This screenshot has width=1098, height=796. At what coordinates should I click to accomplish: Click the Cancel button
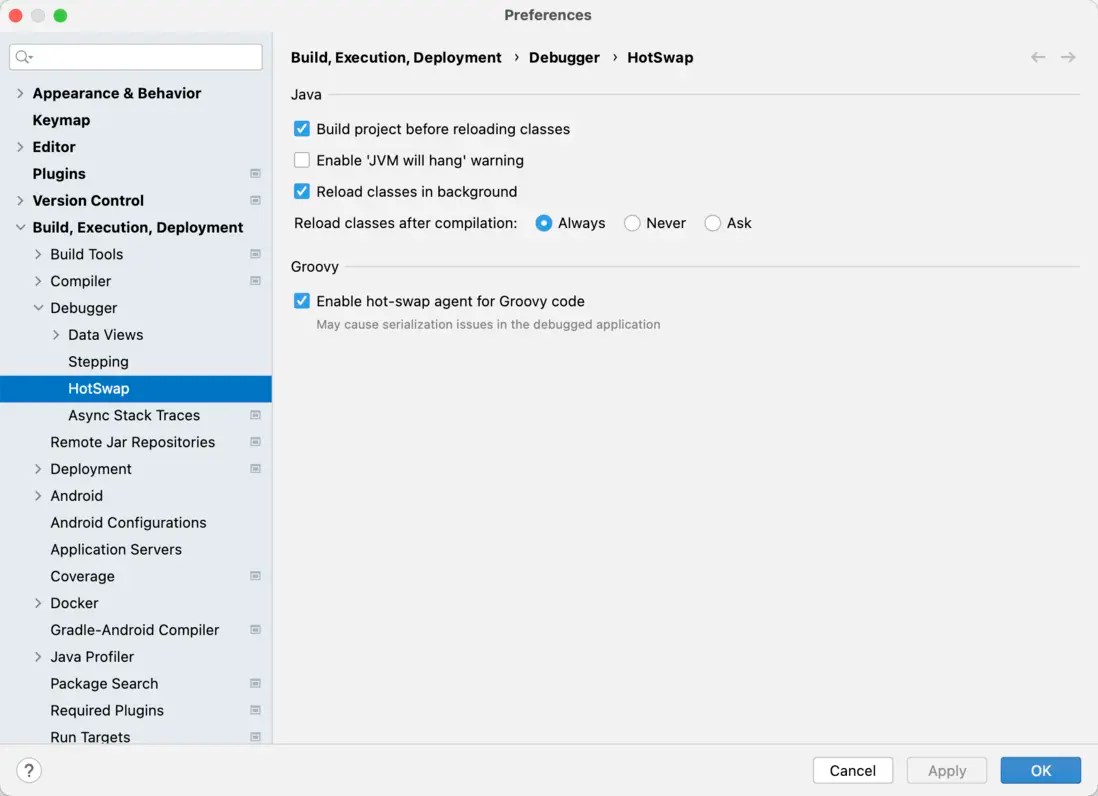click(852, 771)
